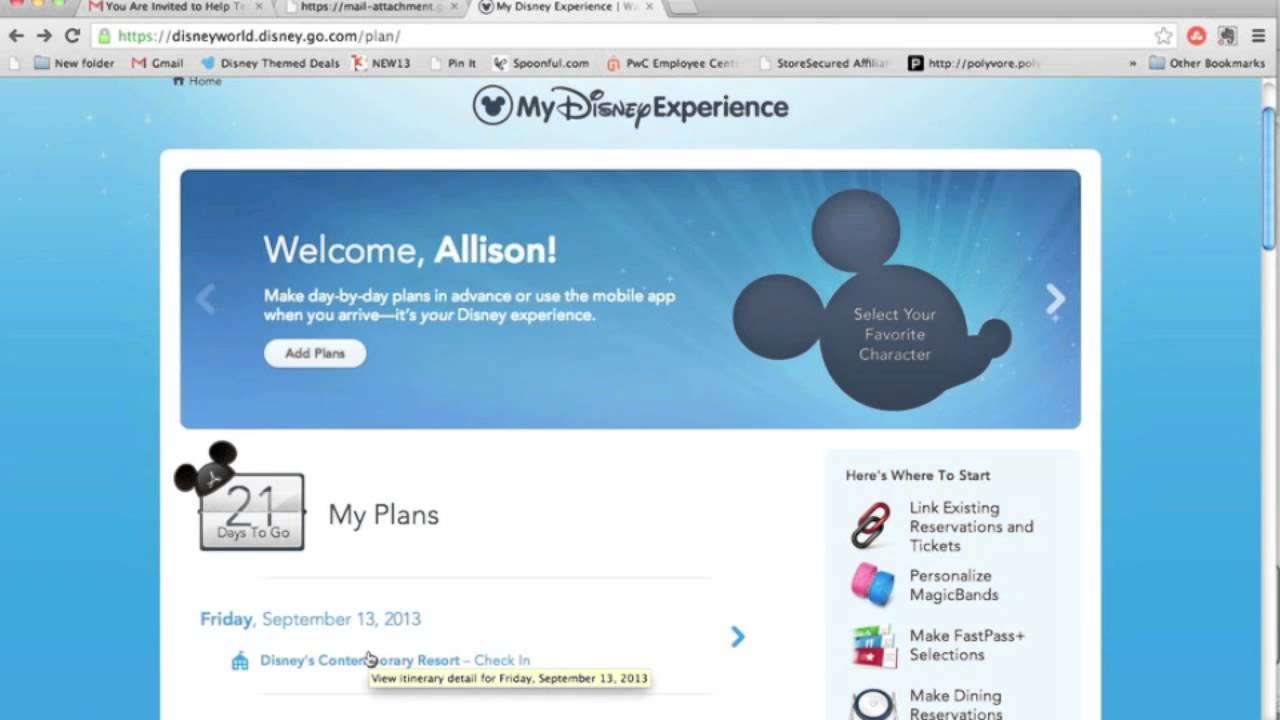The image size is (1280, 720).
Task: Click the Home breadcrumb link
Action: pyautogui.click(x=198, y=81)
